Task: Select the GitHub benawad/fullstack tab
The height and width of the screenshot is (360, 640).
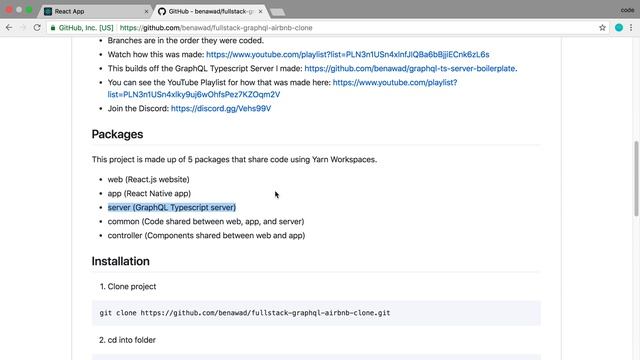Action: pyautogui.click(x=210, y=11)
